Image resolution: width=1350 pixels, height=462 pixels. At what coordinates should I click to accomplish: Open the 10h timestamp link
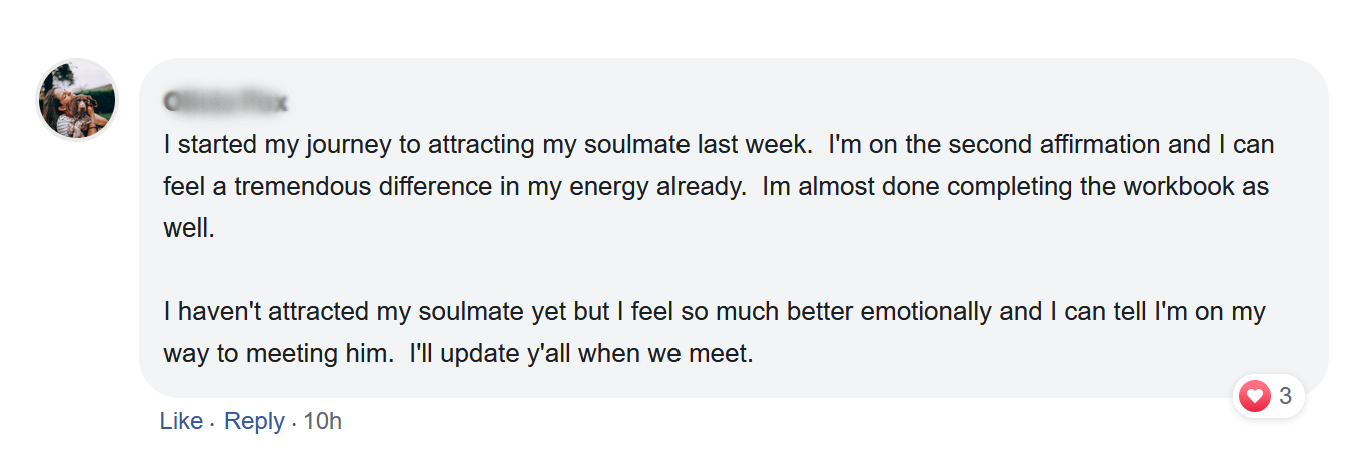[x=322, y=422]
